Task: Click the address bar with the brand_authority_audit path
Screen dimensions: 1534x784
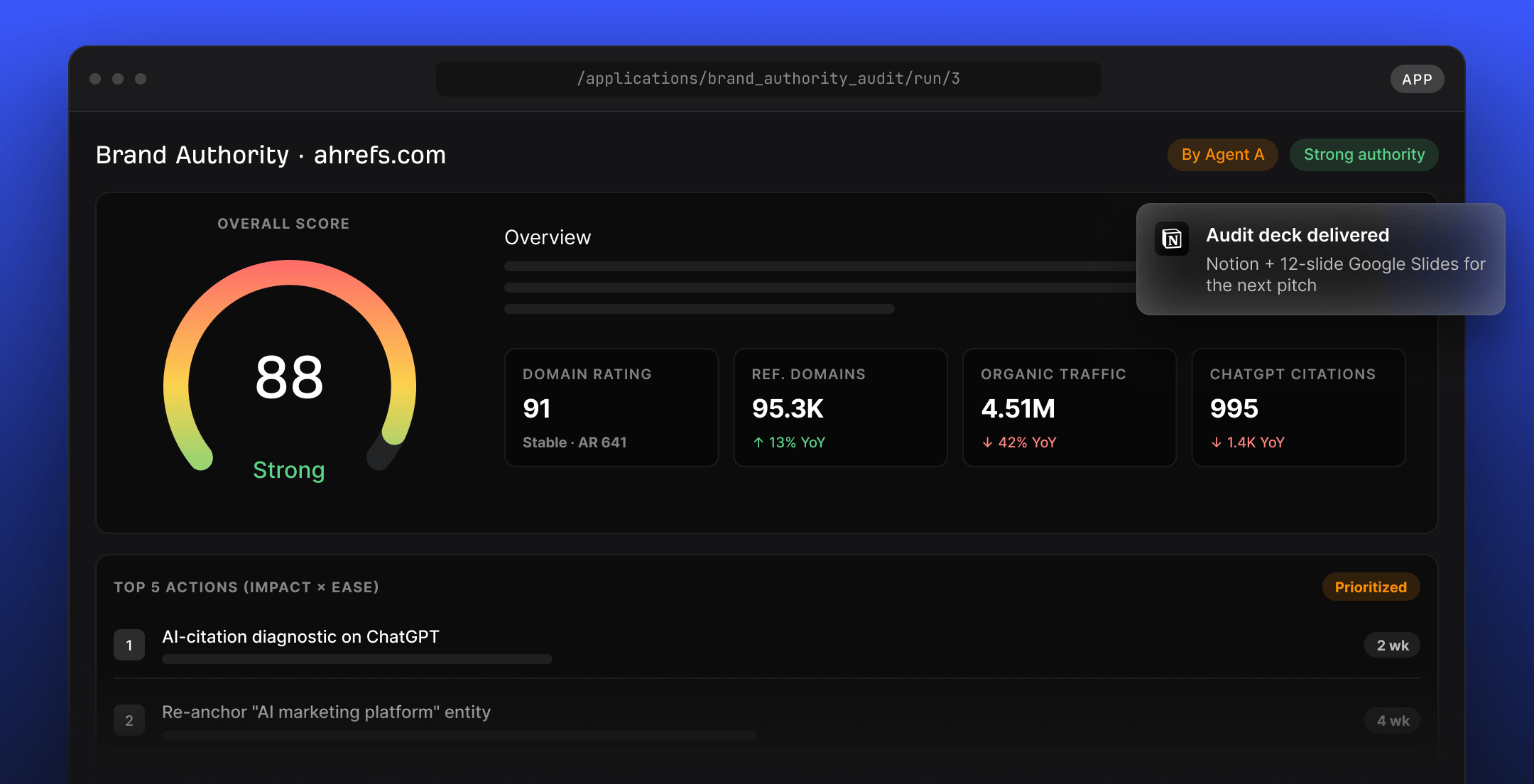Action: [768, 79]
